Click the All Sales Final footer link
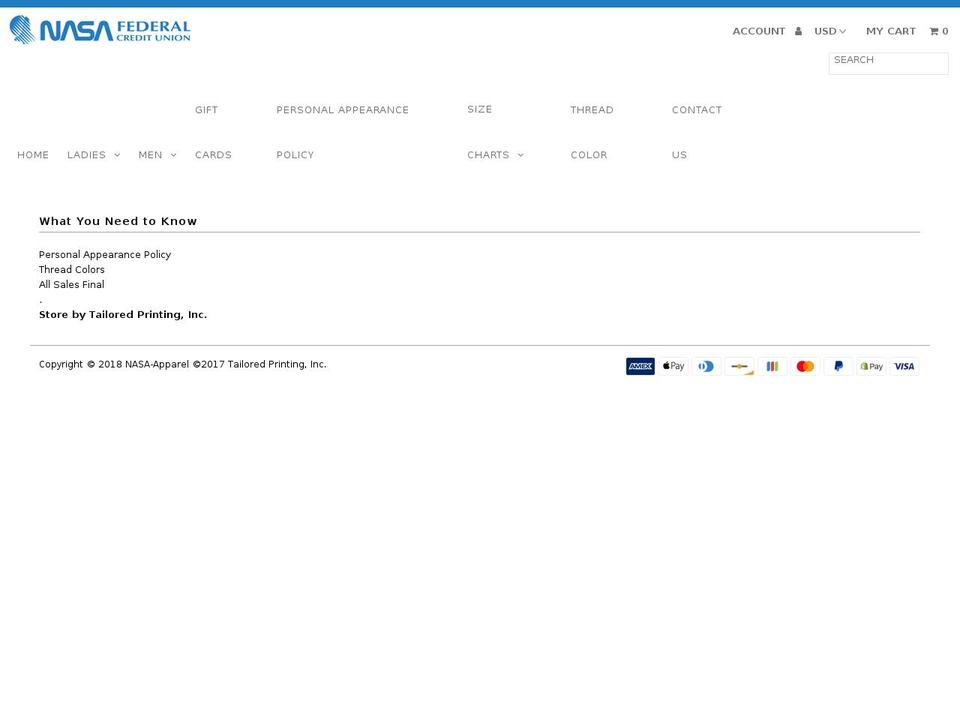 click(72, 285)
